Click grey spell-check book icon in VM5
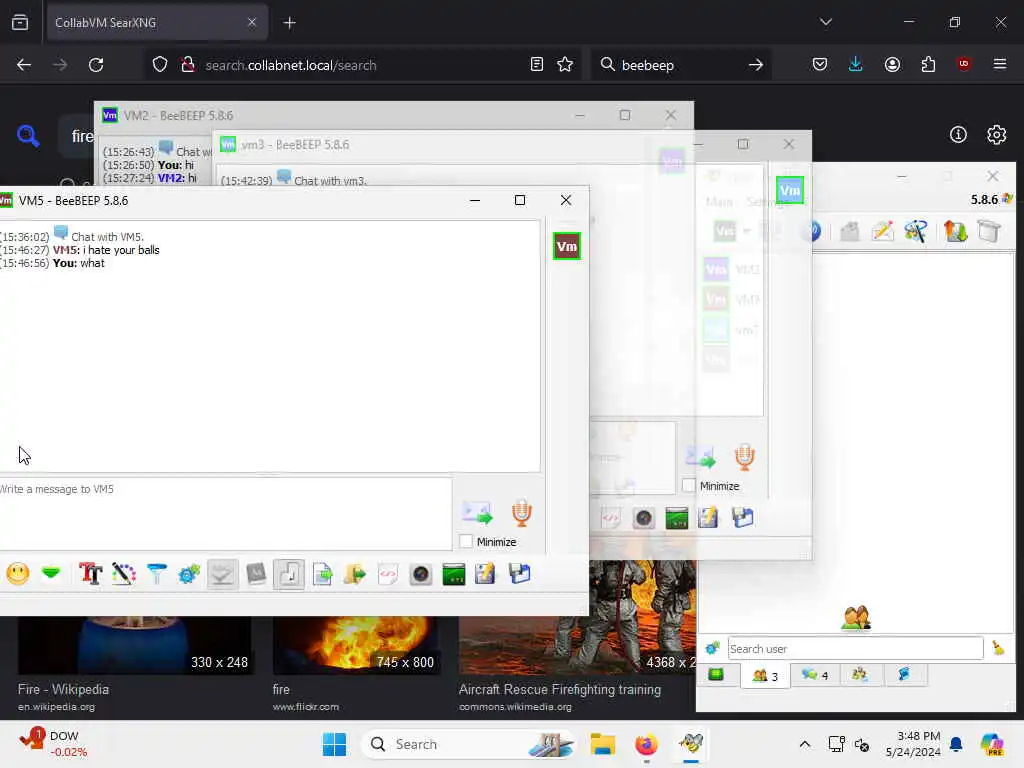This screenshot has height=768, width=1024. tap(256, 574)
